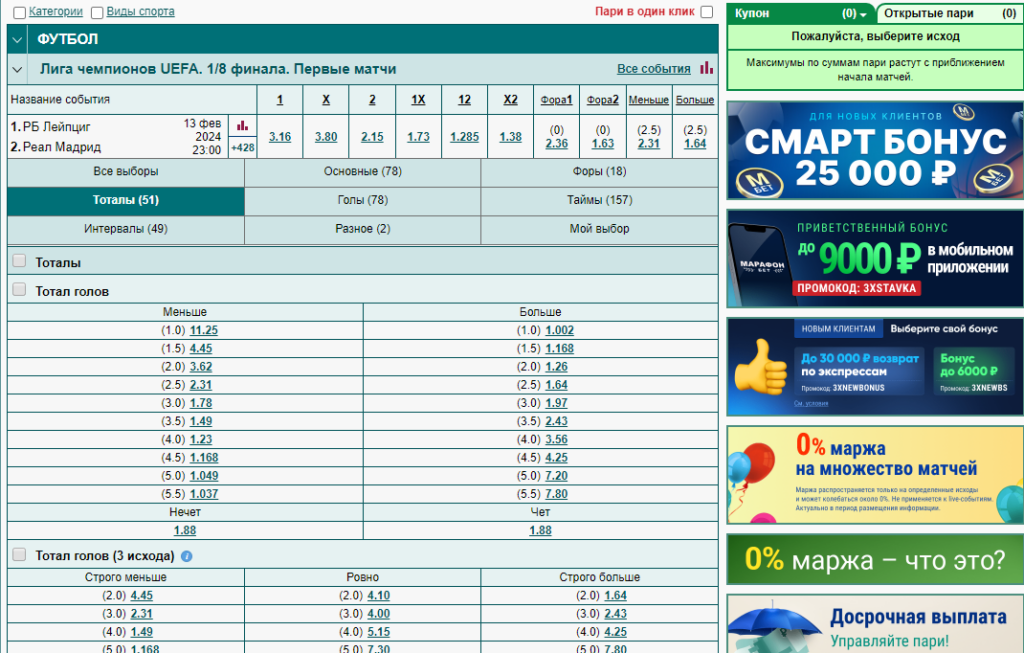Open the Досрочная выплата banner
This screenshot has width=1024, height=653.
(x=875, y=624)
